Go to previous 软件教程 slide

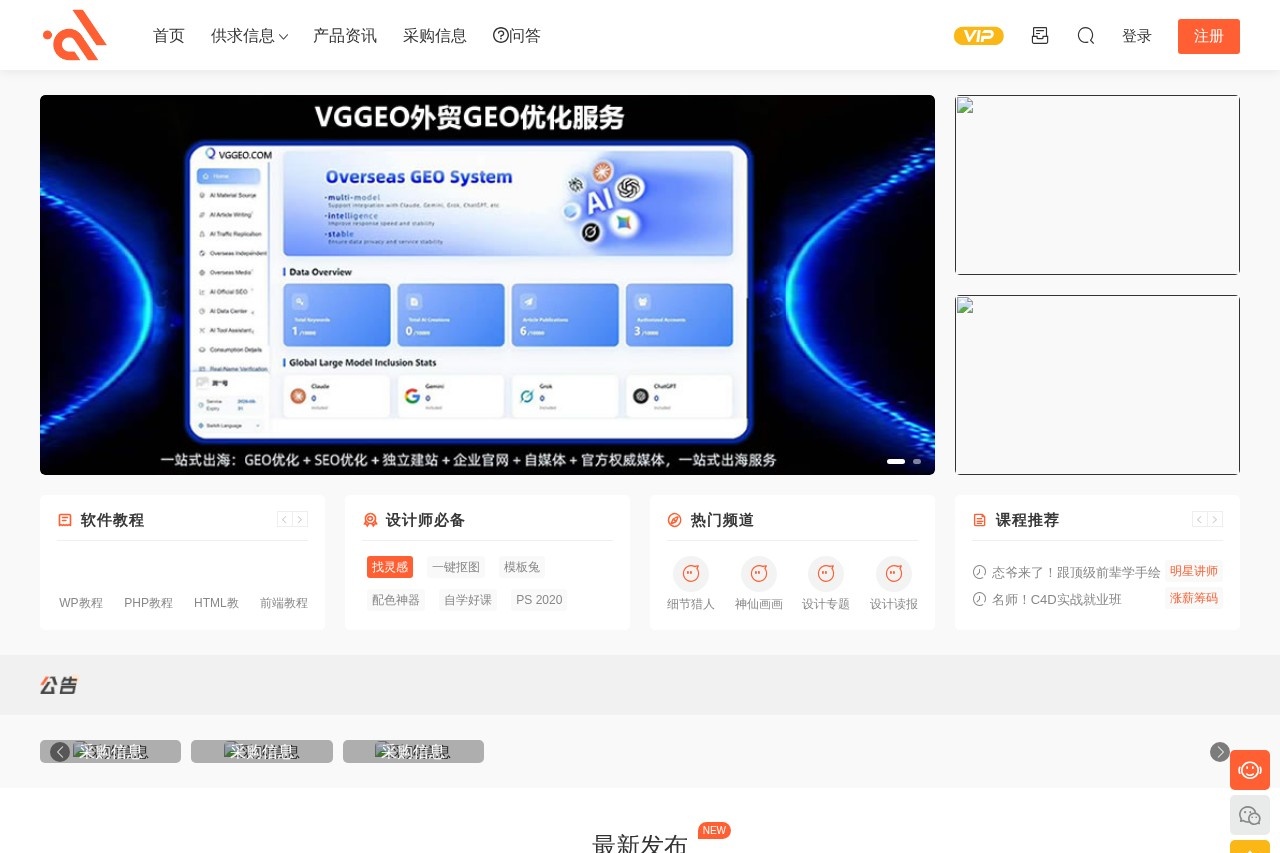point(284,519)
